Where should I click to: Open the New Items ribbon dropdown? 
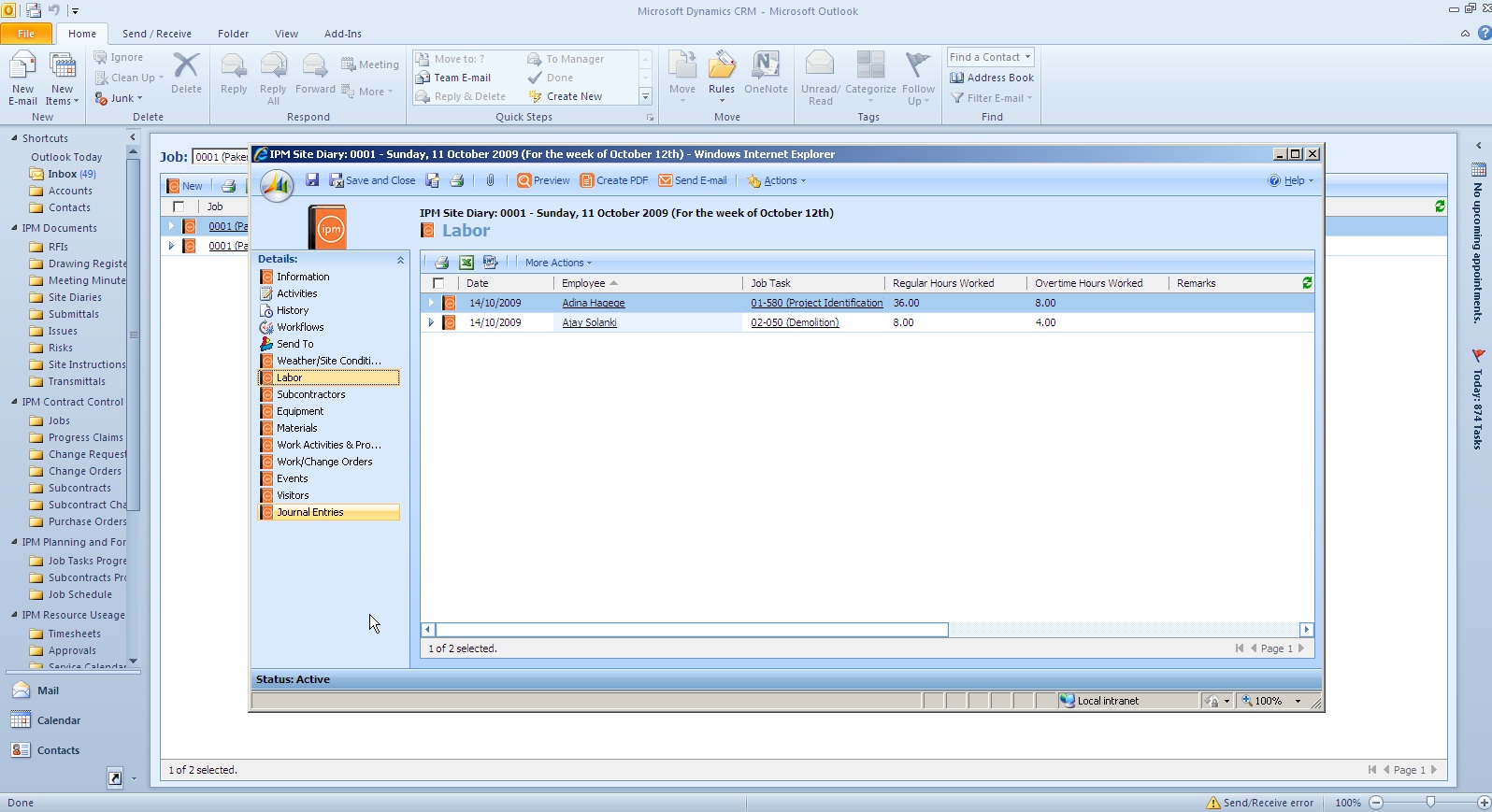[x=63, y=78]
